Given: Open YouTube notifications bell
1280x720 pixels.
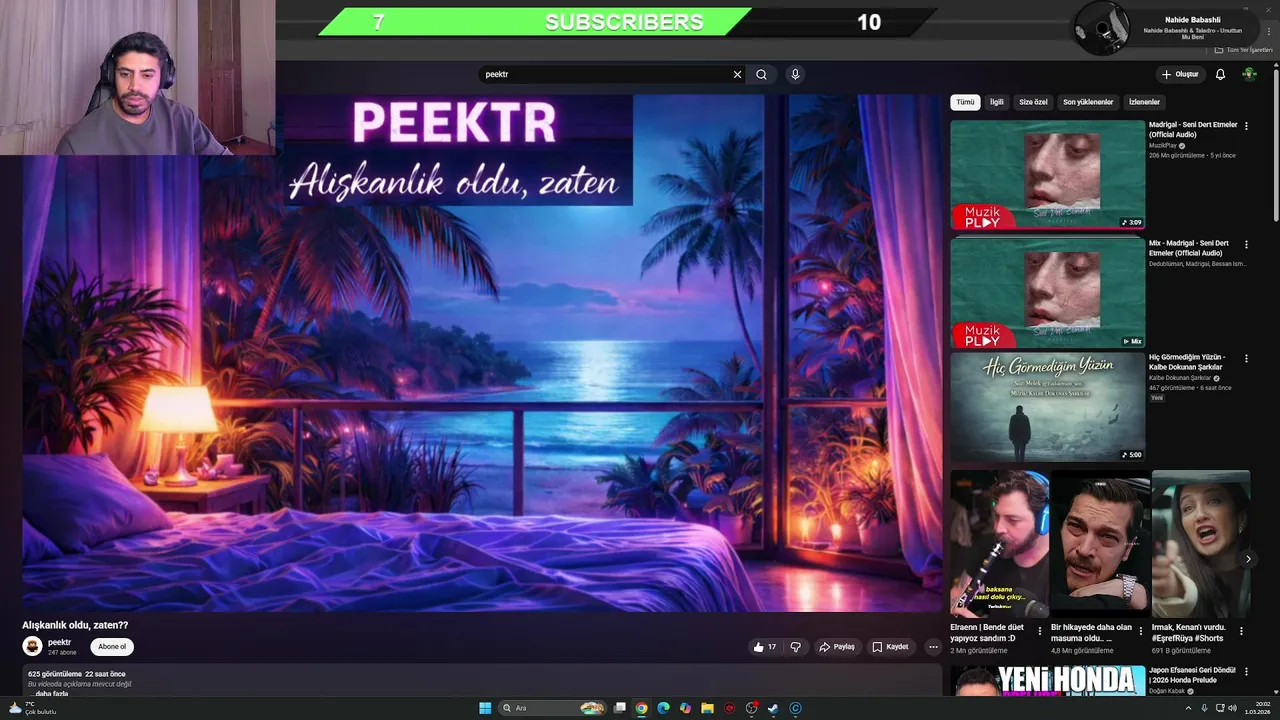Looking at the screenshot, I should coord(1220,74).
